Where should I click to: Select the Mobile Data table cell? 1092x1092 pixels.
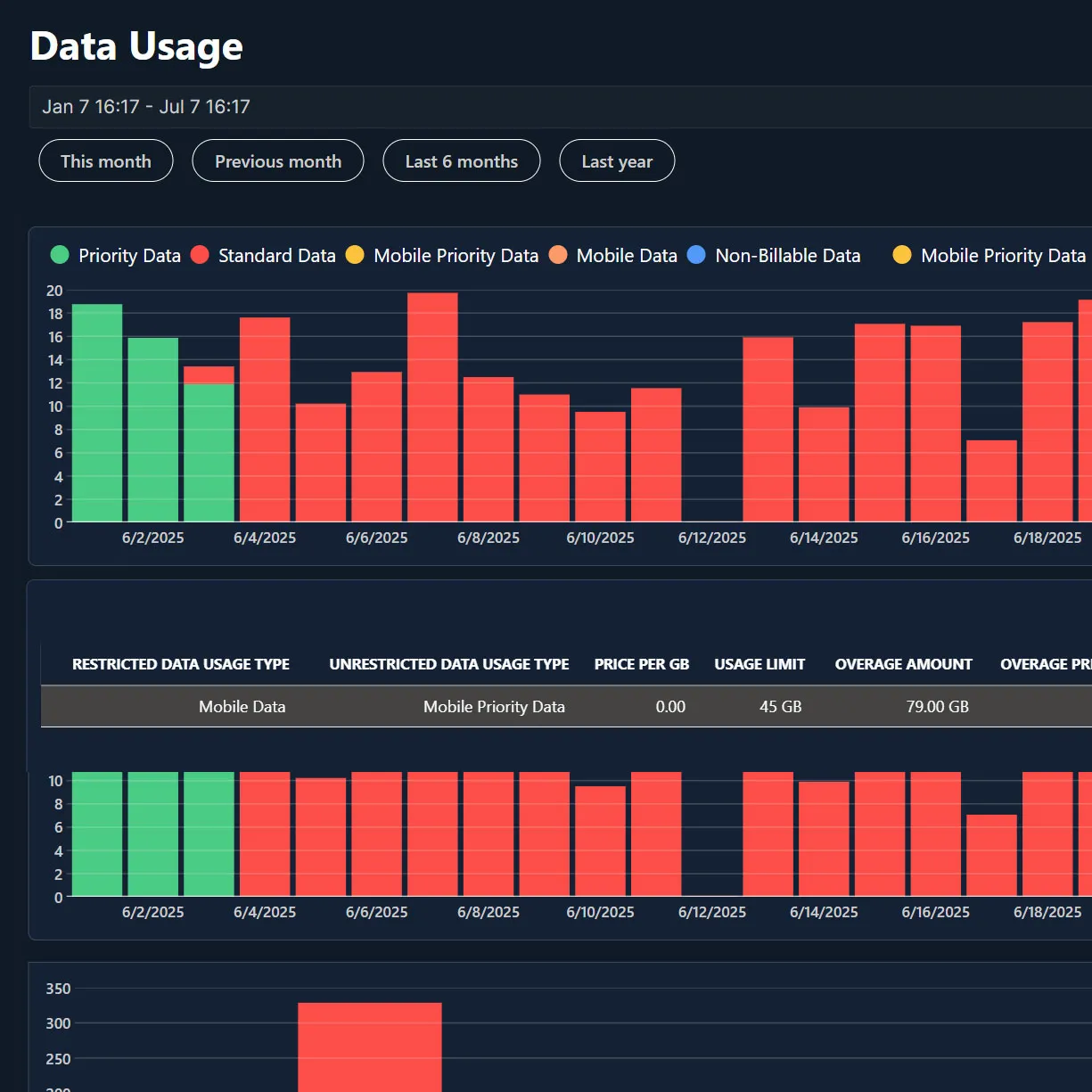tap(242, 707)
